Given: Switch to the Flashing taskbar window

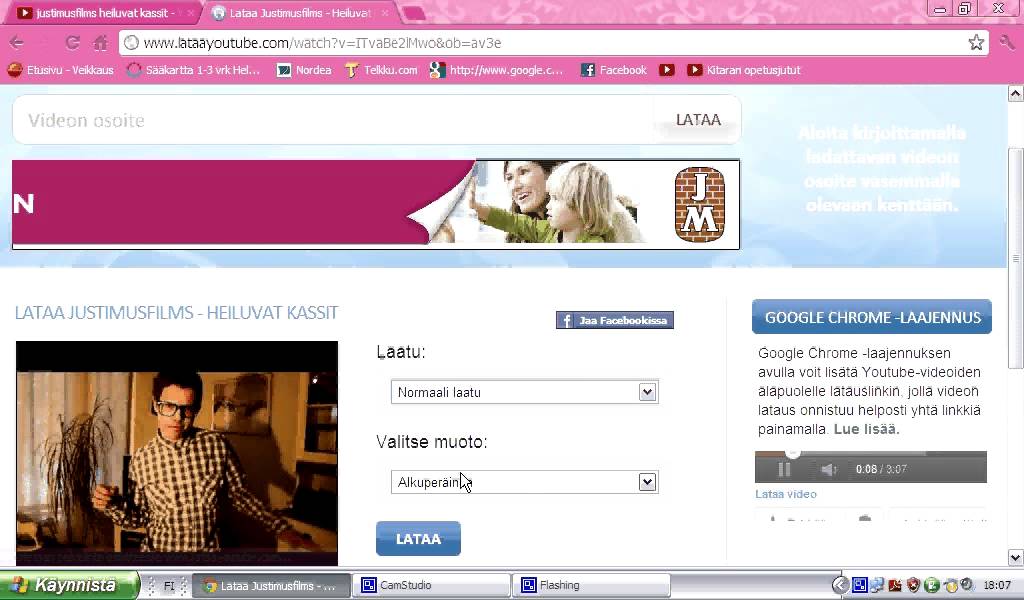Looking at the screenshot, I should [x=592, y=585].
